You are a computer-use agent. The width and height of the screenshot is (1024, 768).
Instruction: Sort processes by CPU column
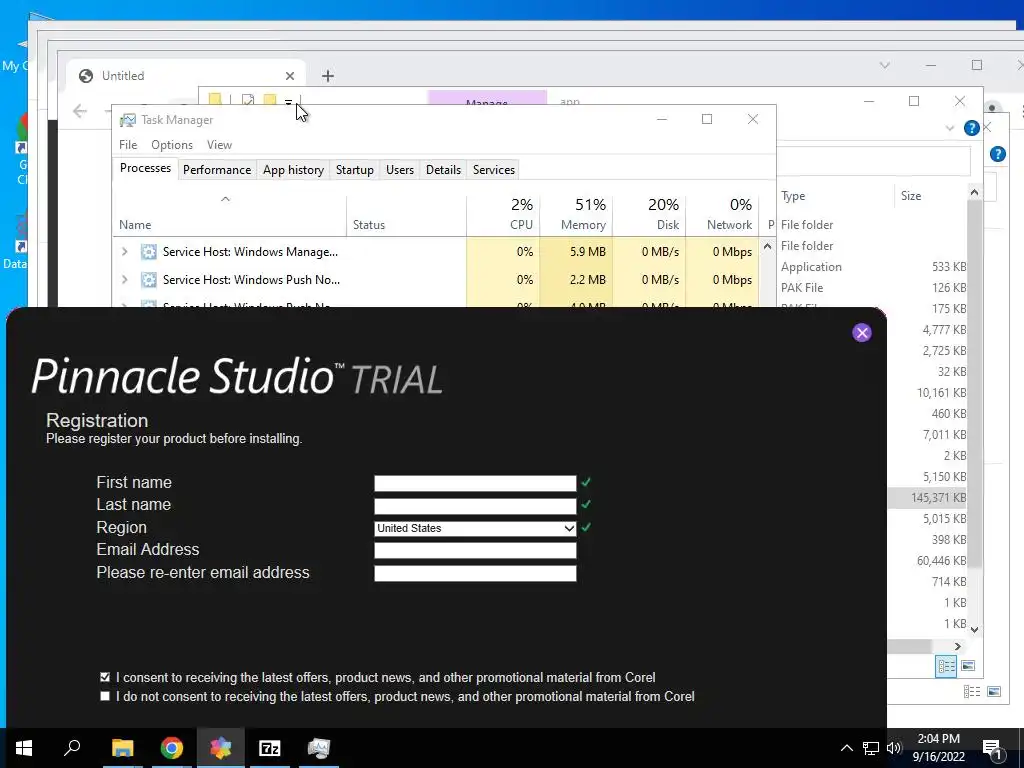pyautogui.click(x=504, y=216)
